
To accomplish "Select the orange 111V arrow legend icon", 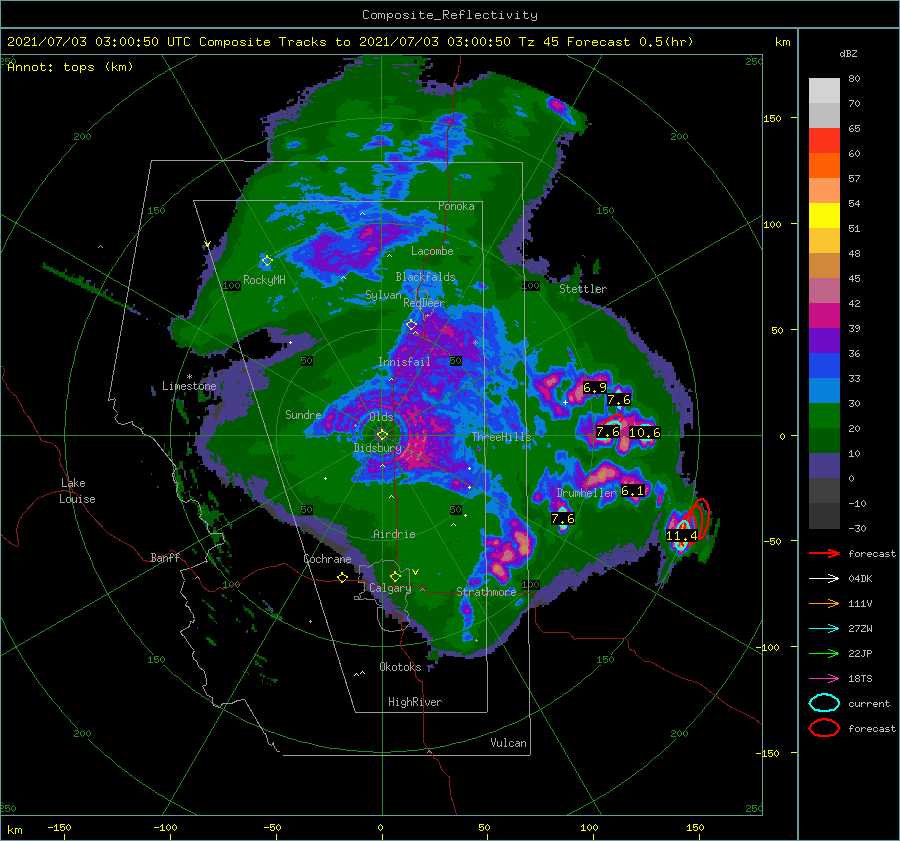I will tap(824, 603).
